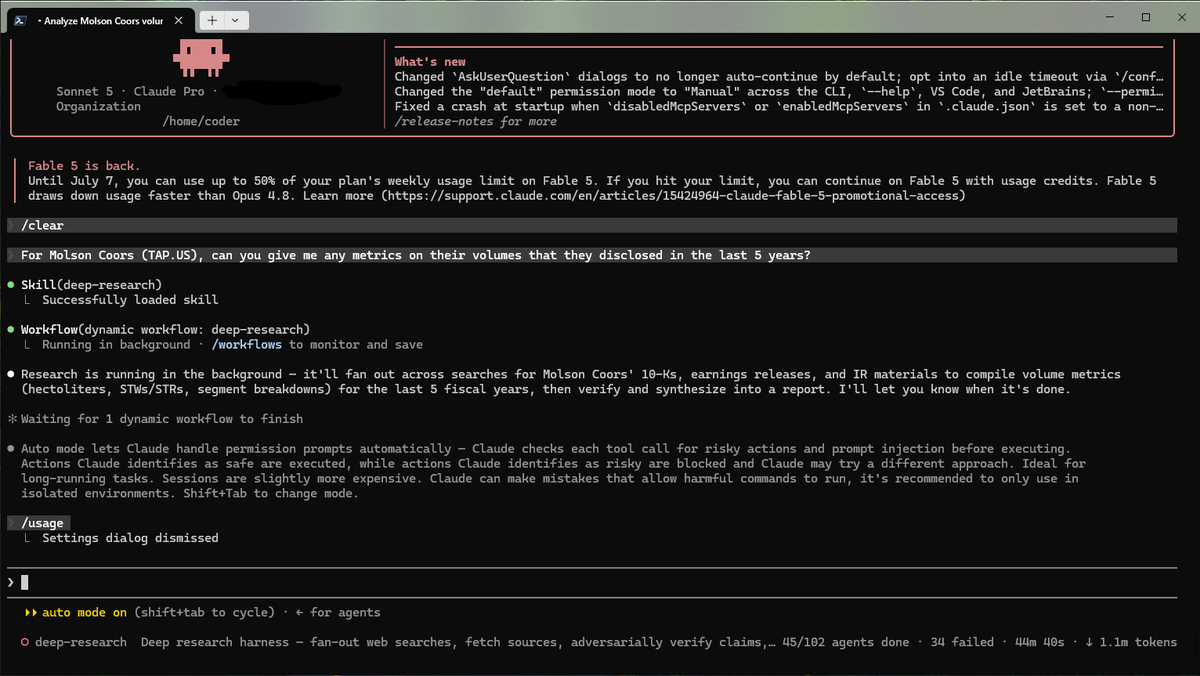
Task: Click the Successfully loaded skill line
Action: click(x=130, y=300)
